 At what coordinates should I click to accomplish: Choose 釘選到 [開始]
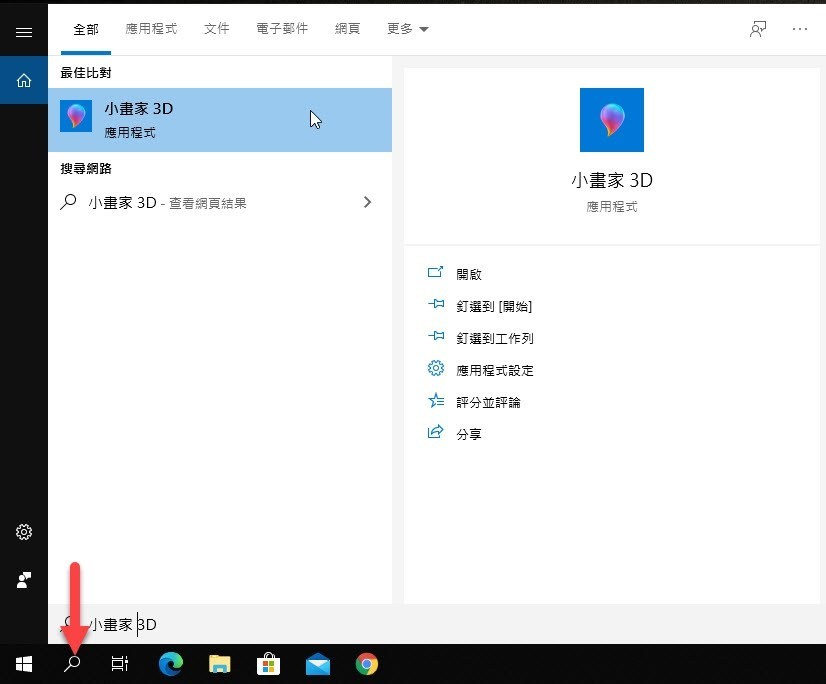(x=494, y=306)
